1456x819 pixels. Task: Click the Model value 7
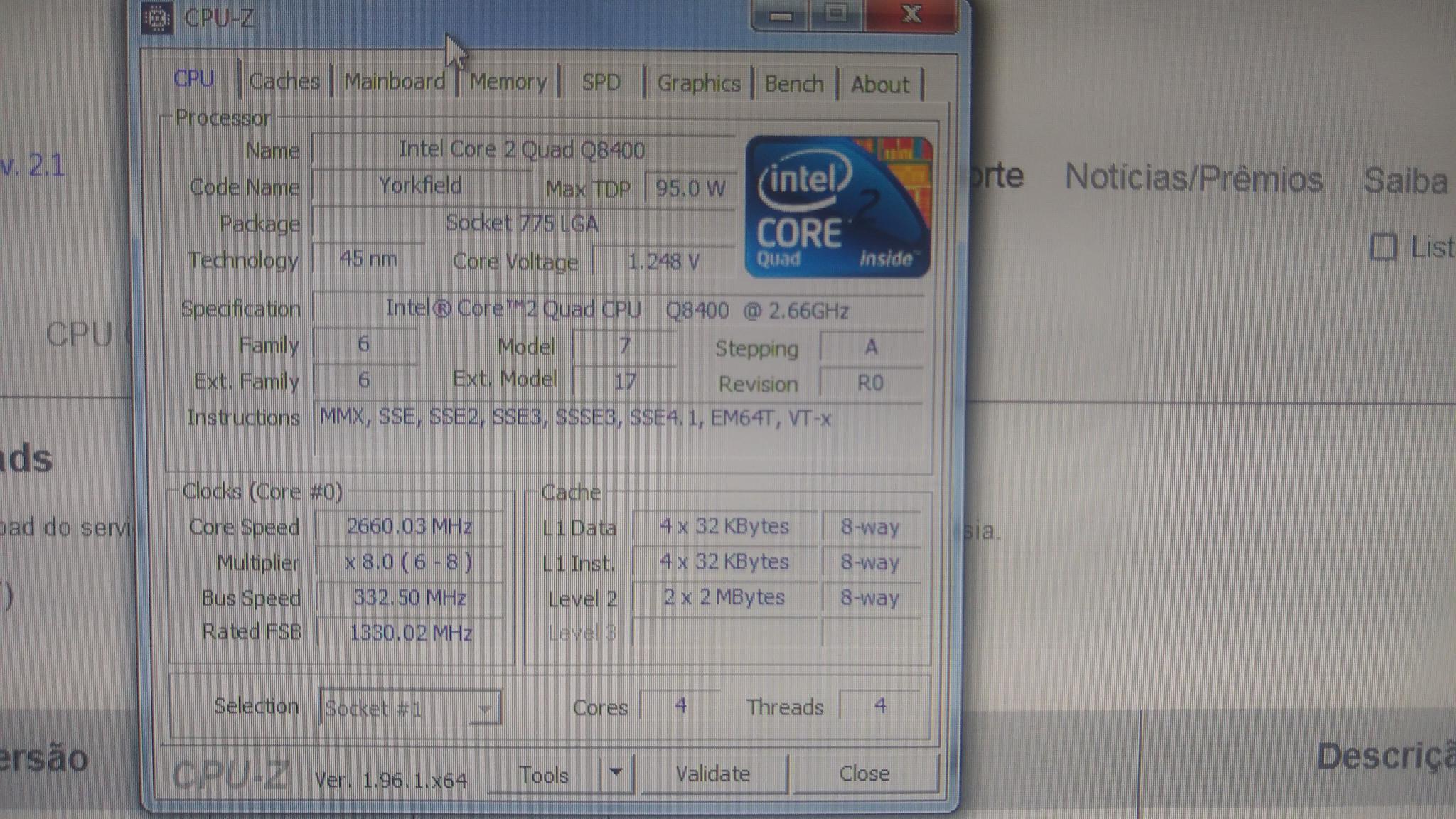[x=624, y=346]
